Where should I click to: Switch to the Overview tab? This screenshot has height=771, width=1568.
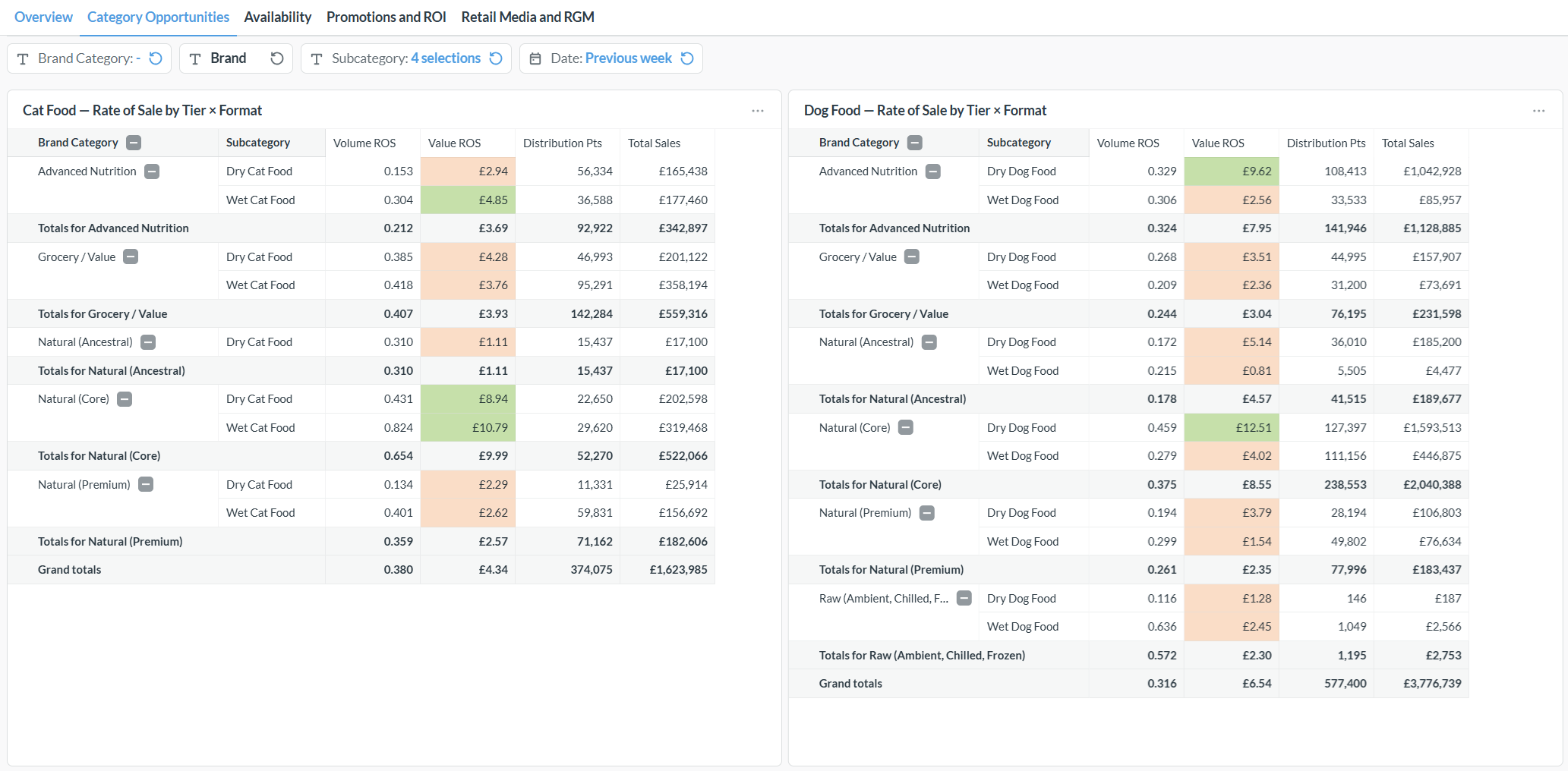43,17
